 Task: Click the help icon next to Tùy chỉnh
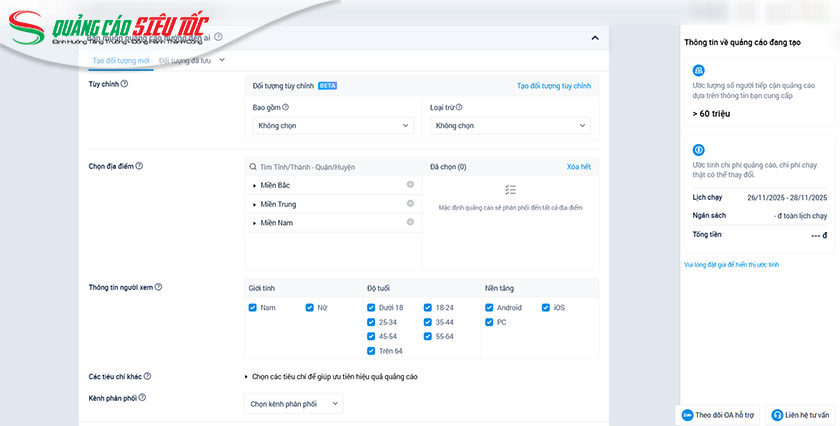pos(124,84)
